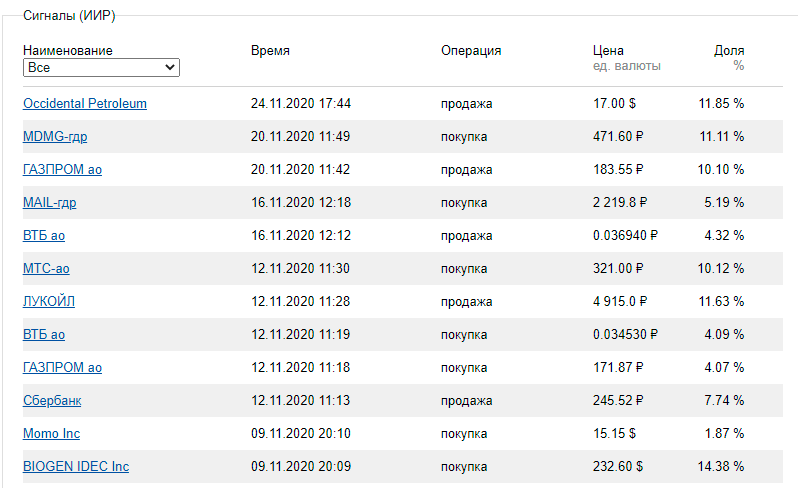Click the 14.38 % share value
The width and height of the screenshot is (798, 488).
721,467
